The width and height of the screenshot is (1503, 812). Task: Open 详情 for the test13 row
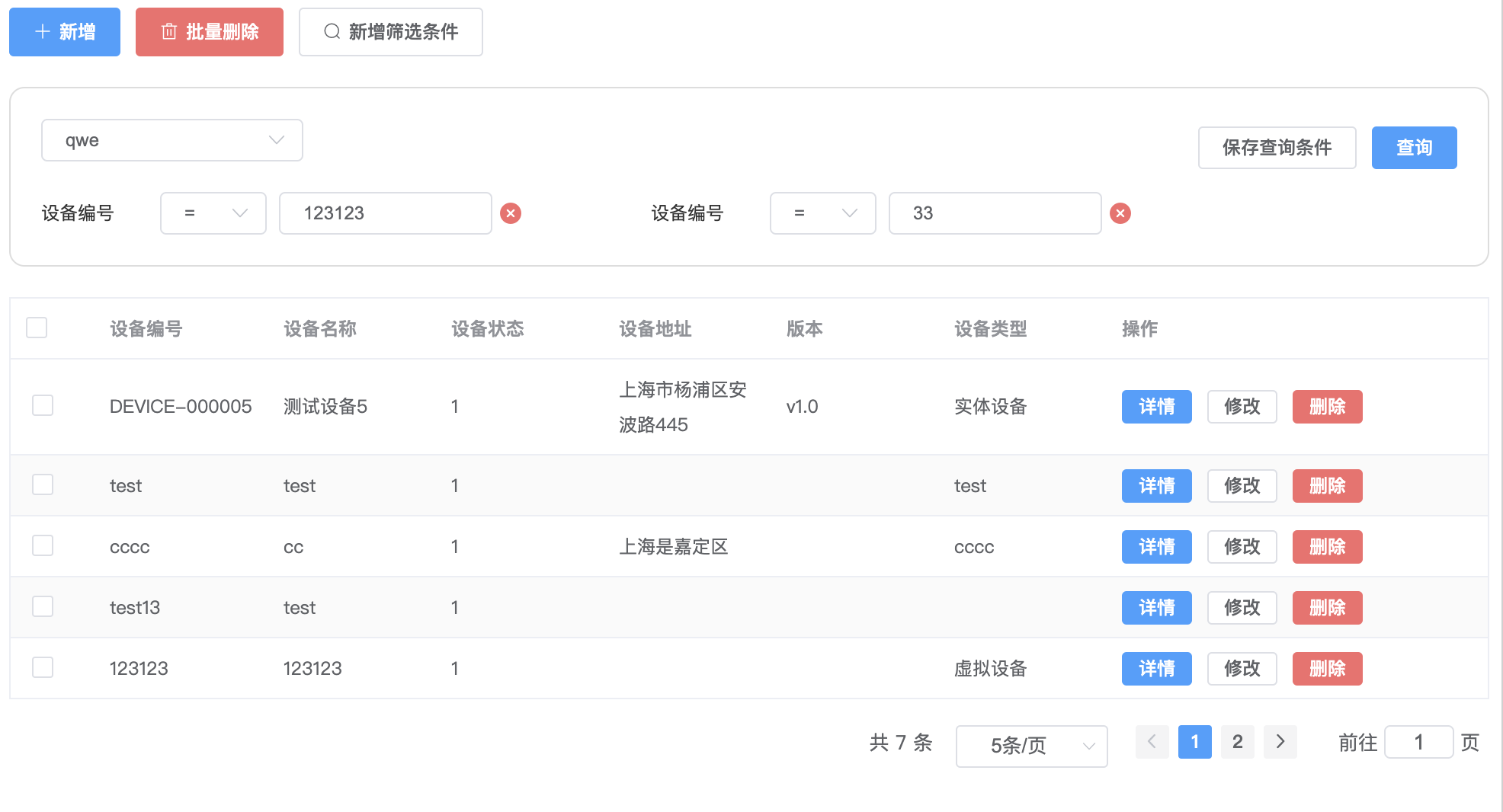click(x=1157, y=608)
